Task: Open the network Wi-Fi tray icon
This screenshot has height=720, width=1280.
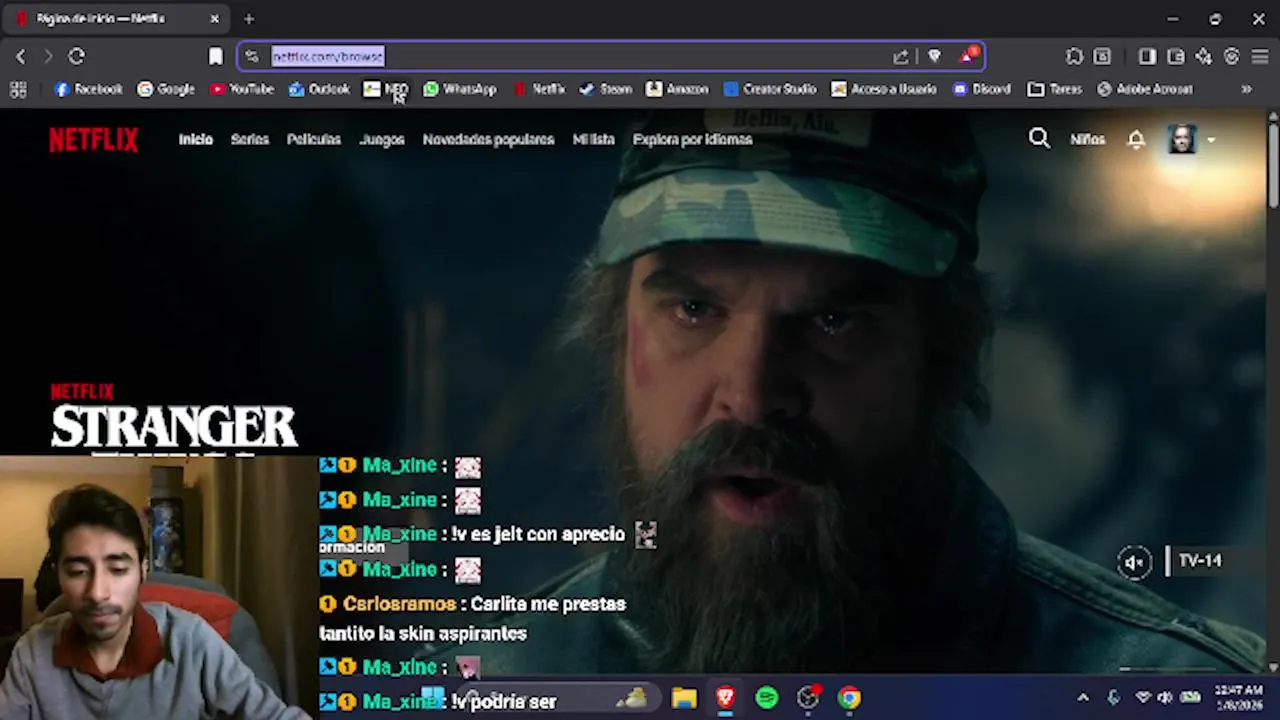Action: (x=1143, y=698)
